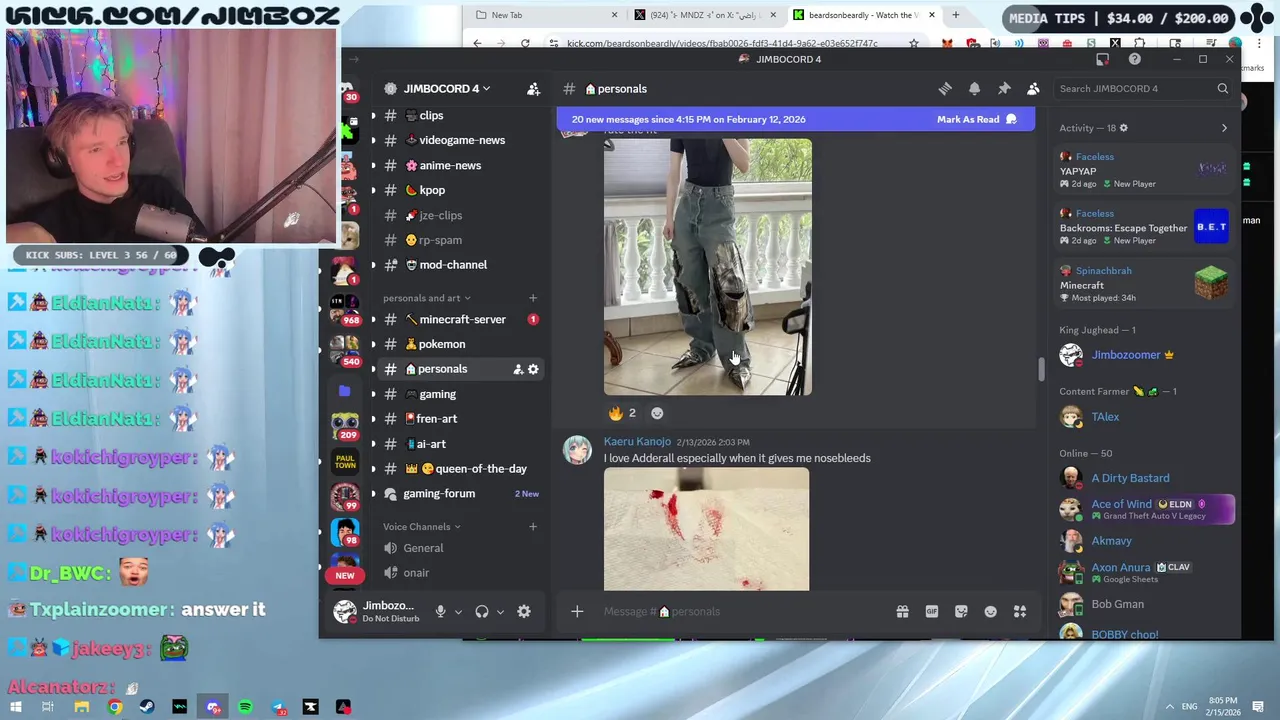The image size is (1280, 720).
Task: Open invite members icon beside JIMBOCORD 4
Action: point(533,89)
